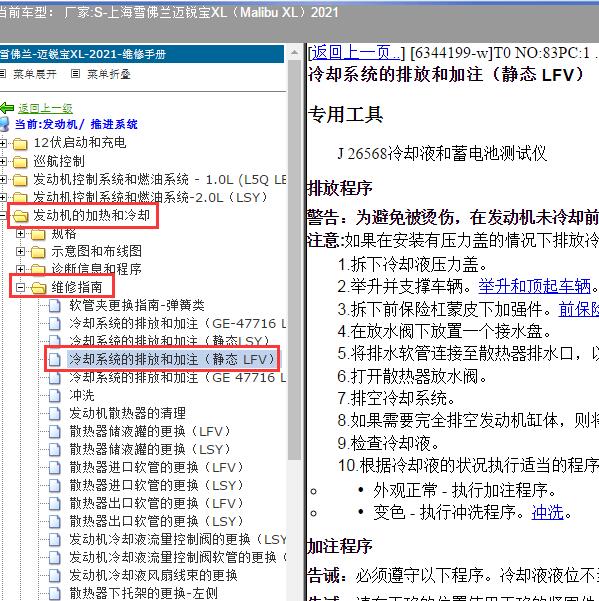Image resolution: width=599 pixels, height=601 pixels.
Task: Select 维修指南 folder label
Action: tap(77, 287)
